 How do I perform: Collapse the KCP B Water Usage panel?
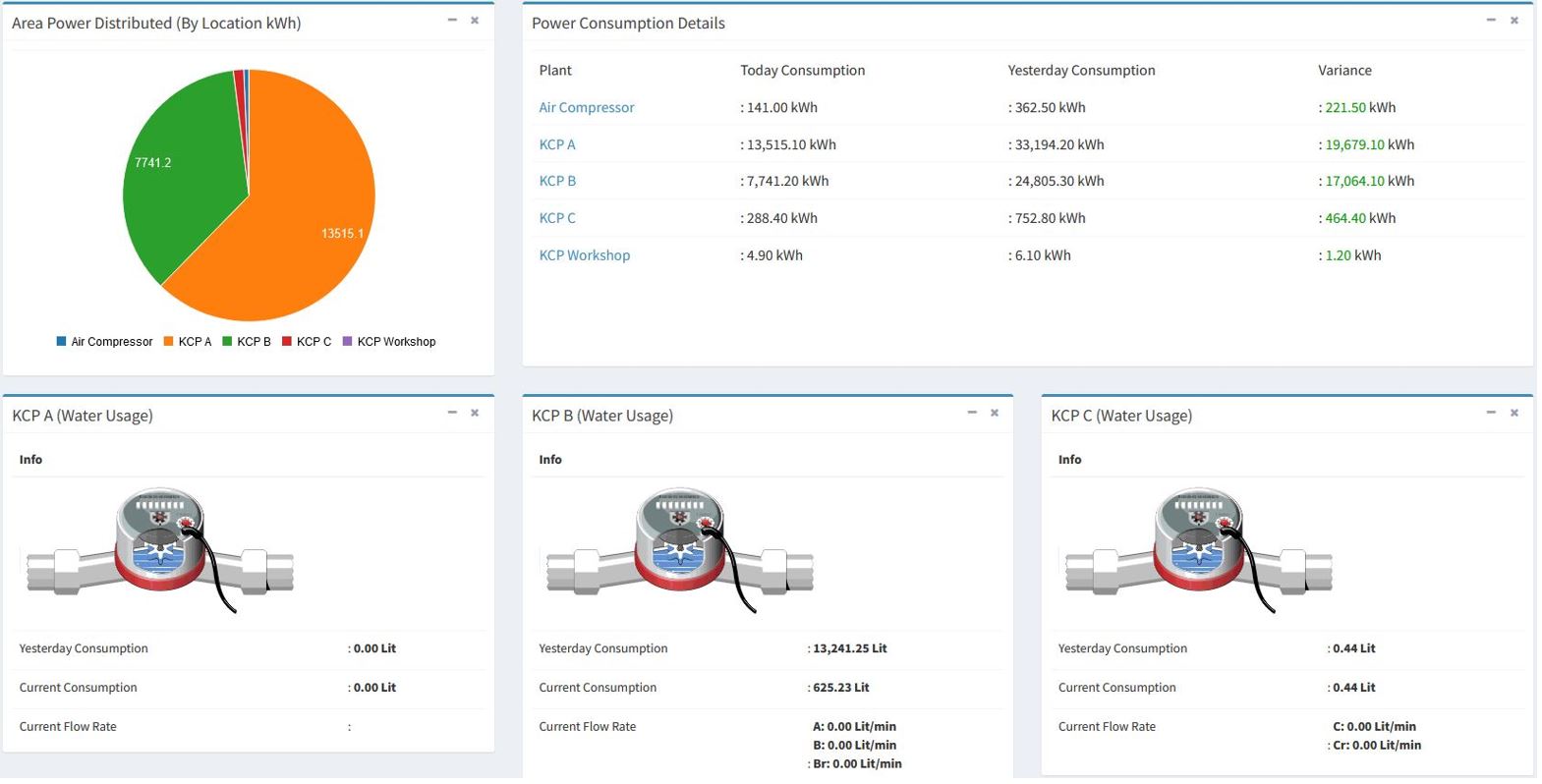point(972,413)
